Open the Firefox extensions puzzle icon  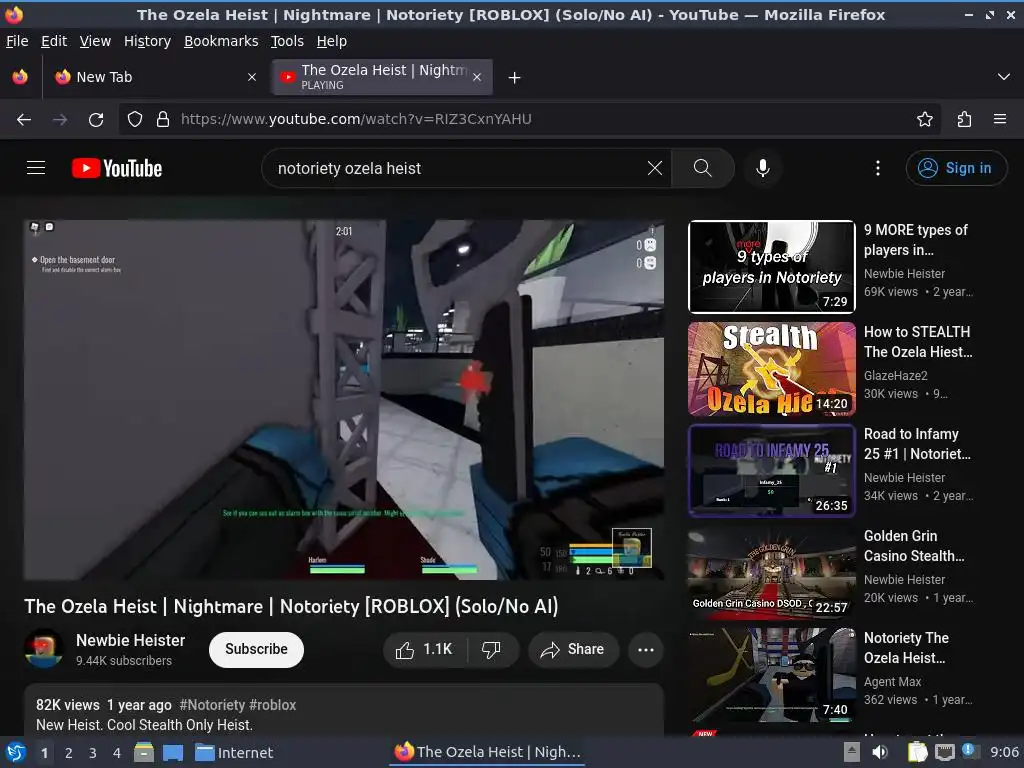964,119
